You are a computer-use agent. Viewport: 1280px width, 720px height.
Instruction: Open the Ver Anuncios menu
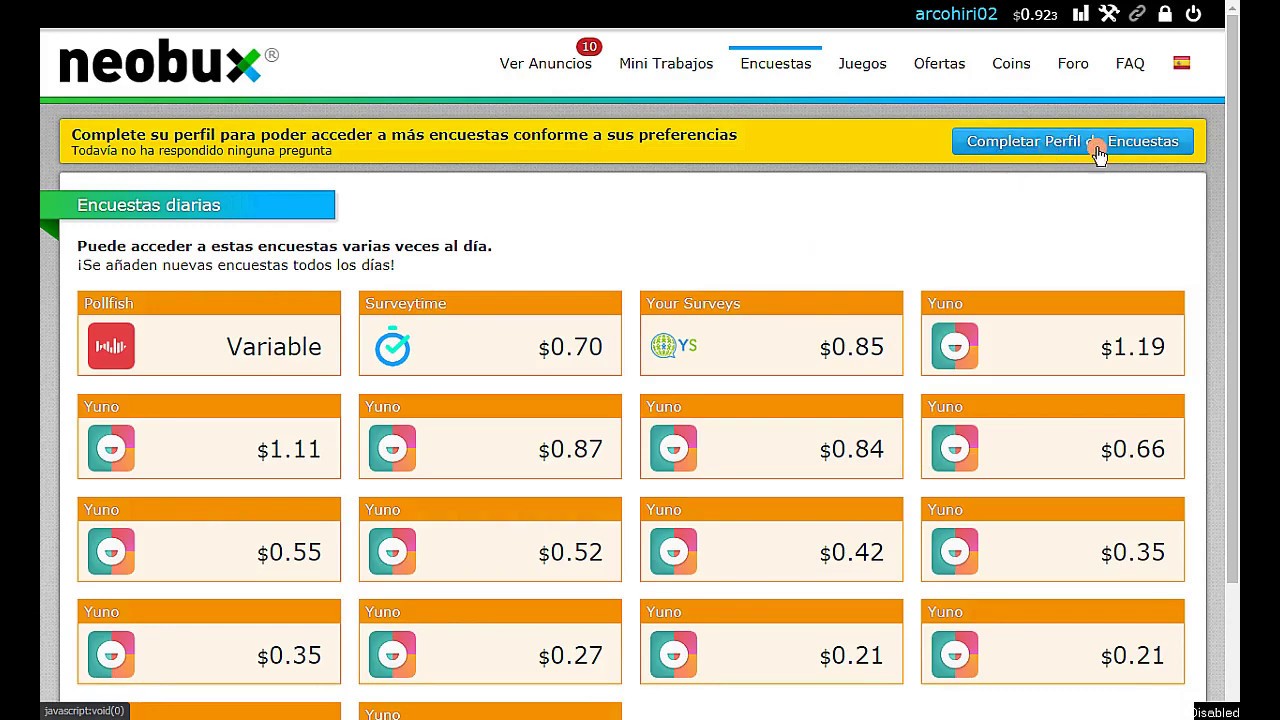[x=546, y=63]
